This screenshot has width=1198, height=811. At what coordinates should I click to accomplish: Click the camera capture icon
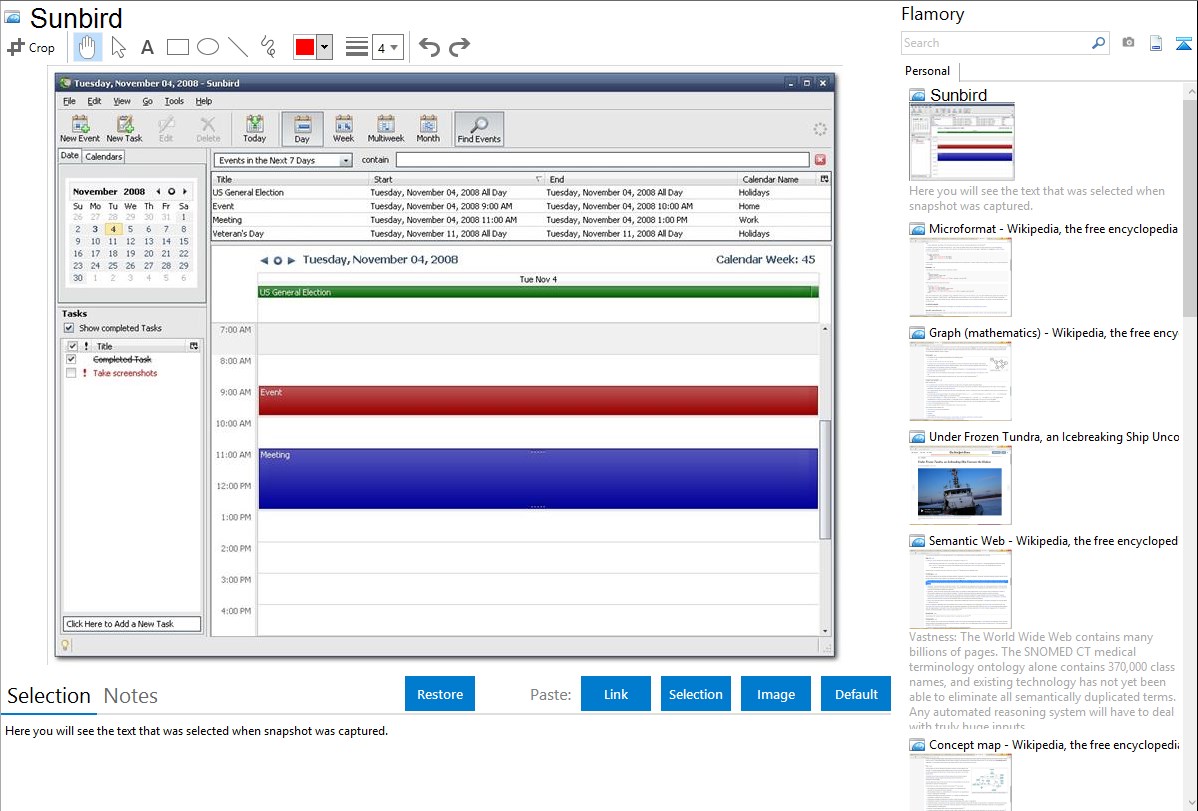pos(1128,43)
